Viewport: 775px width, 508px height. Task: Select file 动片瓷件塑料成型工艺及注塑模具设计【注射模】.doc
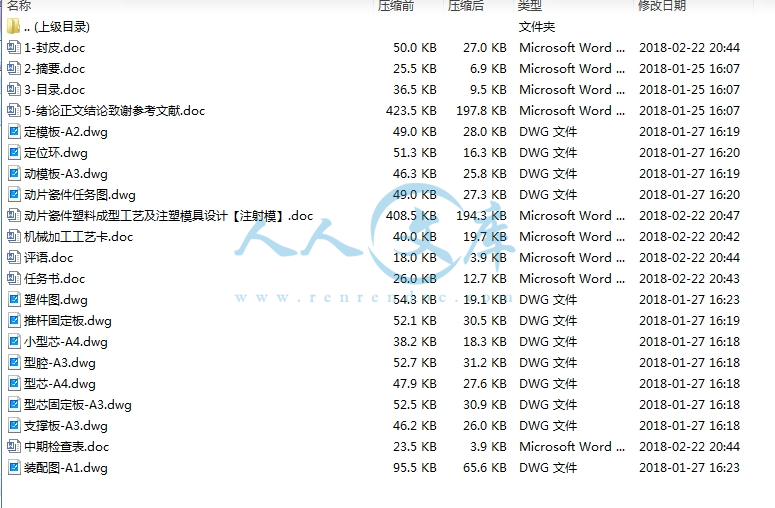[169, 216]
